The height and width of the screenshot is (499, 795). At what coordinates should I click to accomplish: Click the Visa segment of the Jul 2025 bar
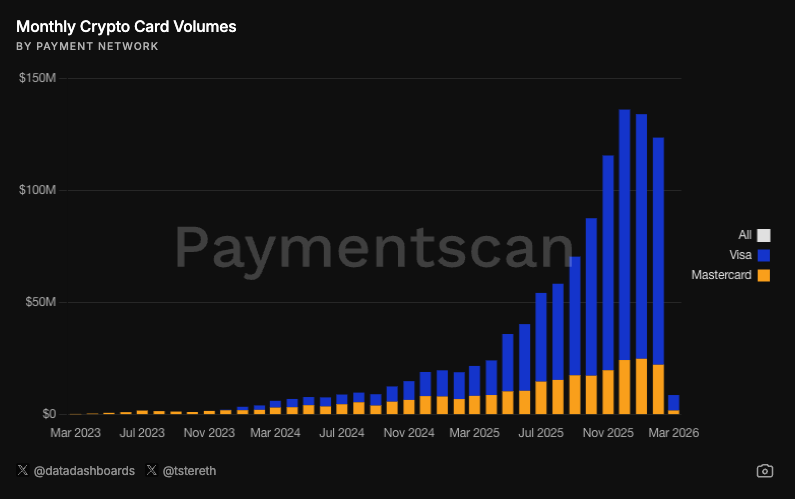[541, 337]
